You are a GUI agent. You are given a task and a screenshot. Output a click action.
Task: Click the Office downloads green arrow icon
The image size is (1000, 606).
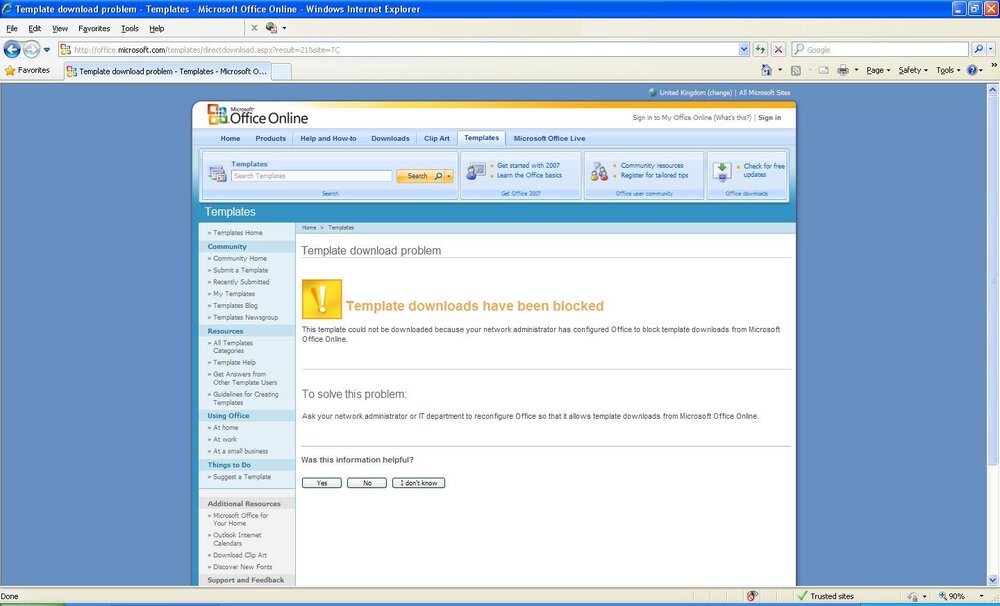pyautogui.click(x=722, y=171)
